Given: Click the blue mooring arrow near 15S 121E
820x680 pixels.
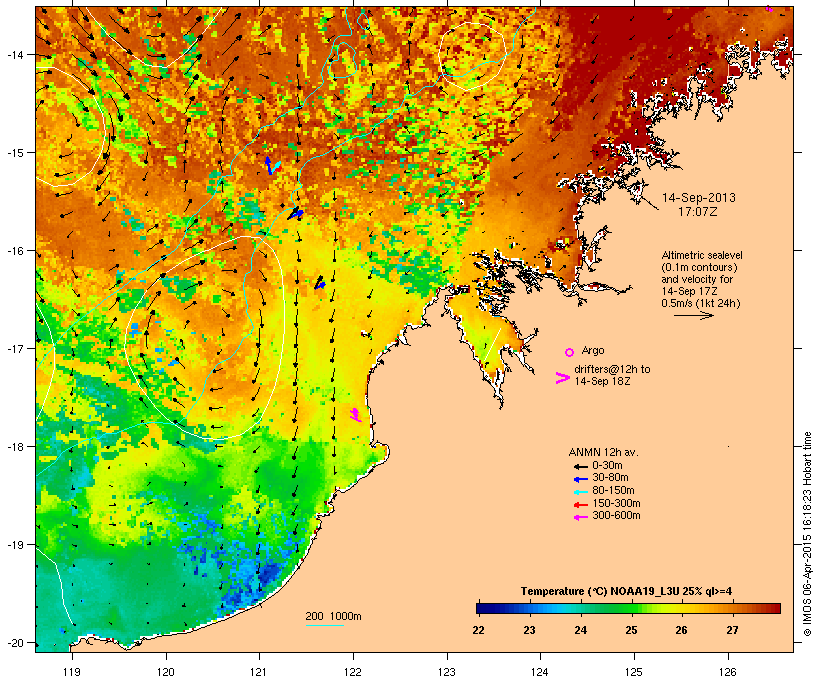Looking at the screenshot, I should [270, 165].
